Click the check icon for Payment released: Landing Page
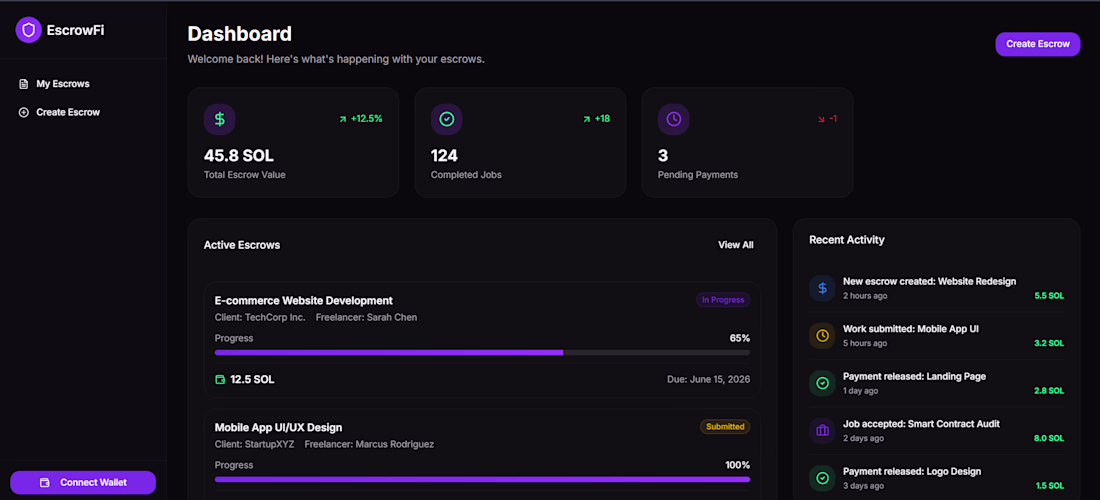This screenshot has width=1100, height=500. [822, 384]
